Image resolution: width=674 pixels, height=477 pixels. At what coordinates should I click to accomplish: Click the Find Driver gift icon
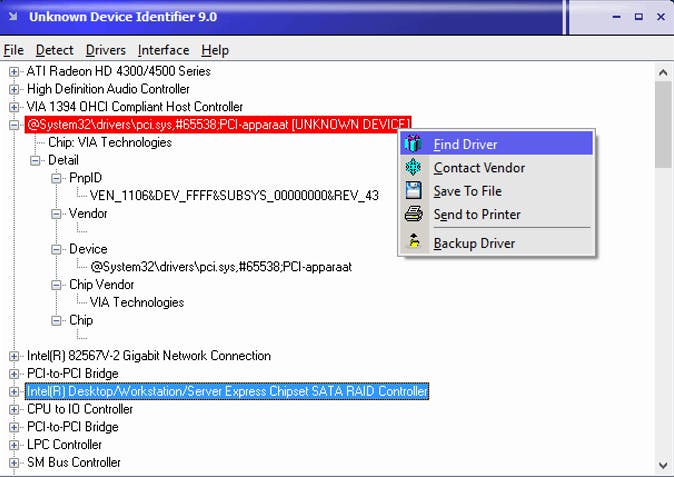point(413,144)
